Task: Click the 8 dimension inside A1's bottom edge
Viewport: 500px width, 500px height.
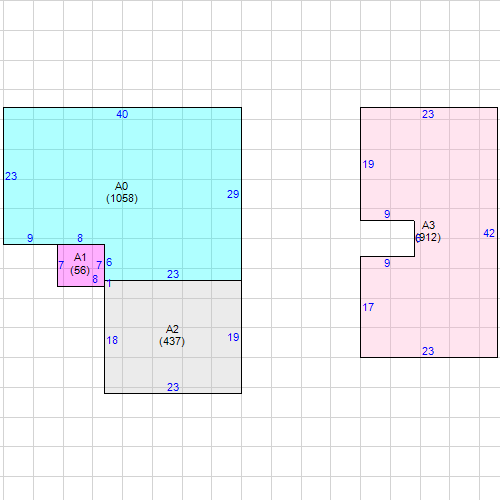Action: [x=95, y=279]
